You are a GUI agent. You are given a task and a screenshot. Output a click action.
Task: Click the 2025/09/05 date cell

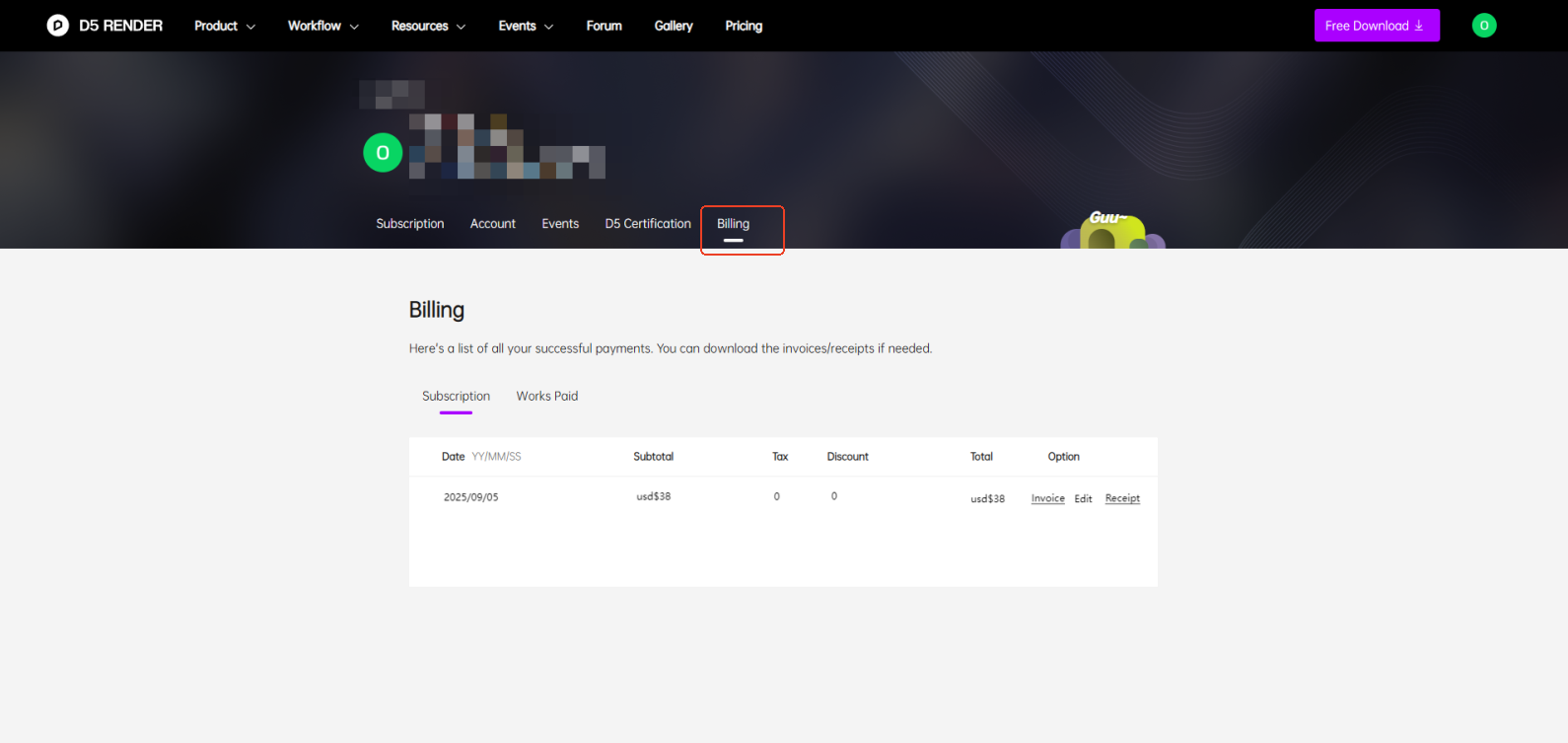tap(471, 497)
